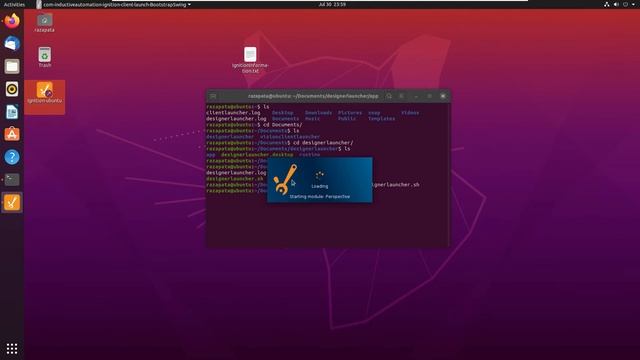Viewport: 640px width, 360px height.
Task: Open the terminal new tab button
Action: click(x=213, y=96)
